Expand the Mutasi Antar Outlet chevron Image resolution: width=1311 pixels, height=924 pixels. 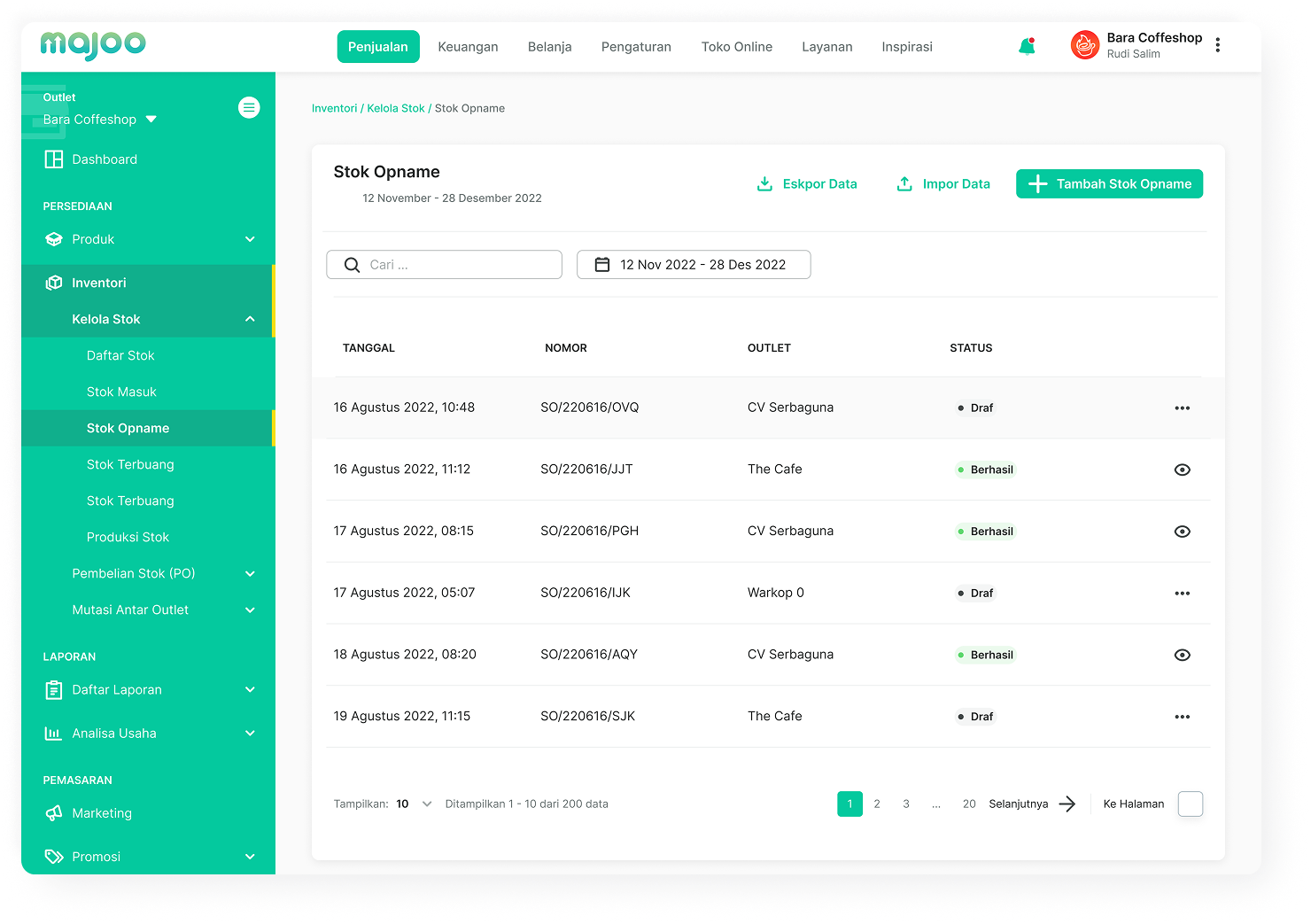pyautogui.click(x=250, y=610)
